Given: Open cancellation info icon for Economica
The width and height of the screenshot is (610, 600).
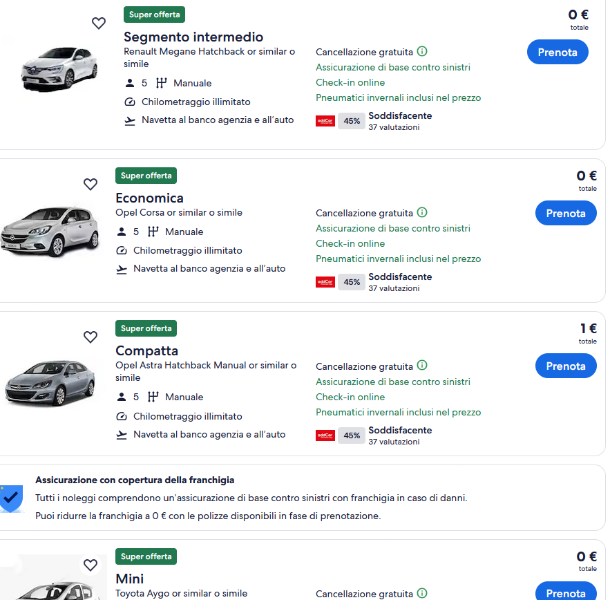Looking at the screenshot, I should click(x=422, y=212).
